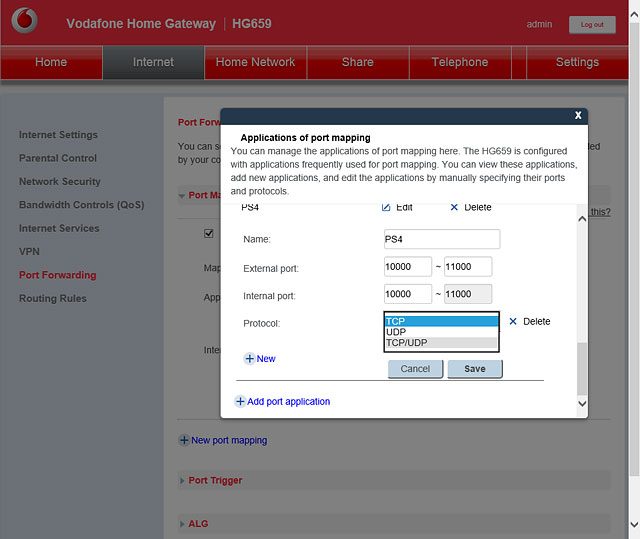This screenshot has width=640, height=539.
Task: Open Bandwidth Controls (QoS) in sidebar
Action: coord(82,205)
